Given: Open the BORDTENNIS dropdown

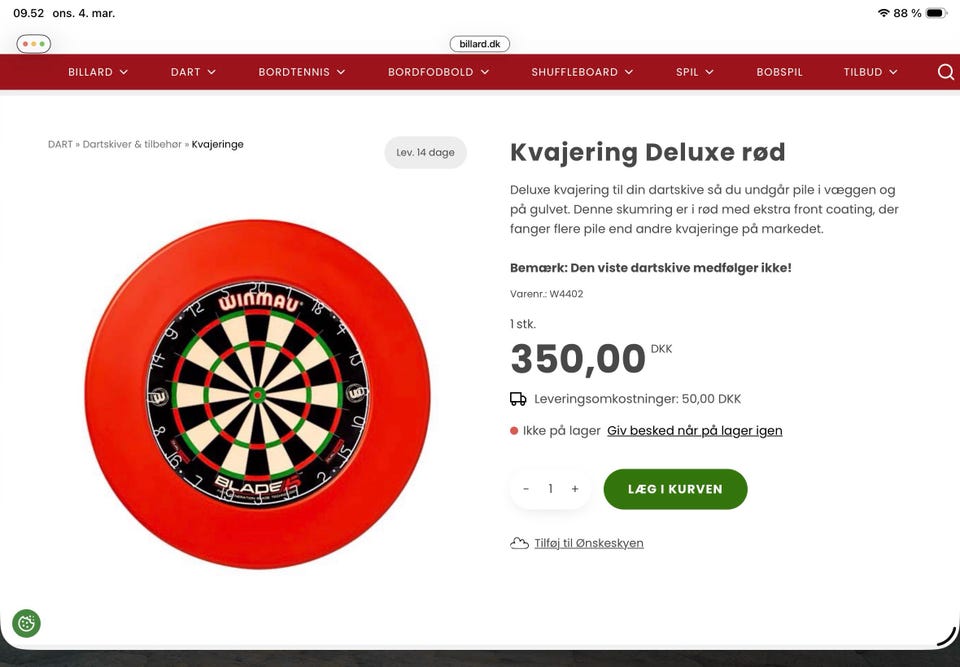Looking at the screenshot, I should coord(302,72).
